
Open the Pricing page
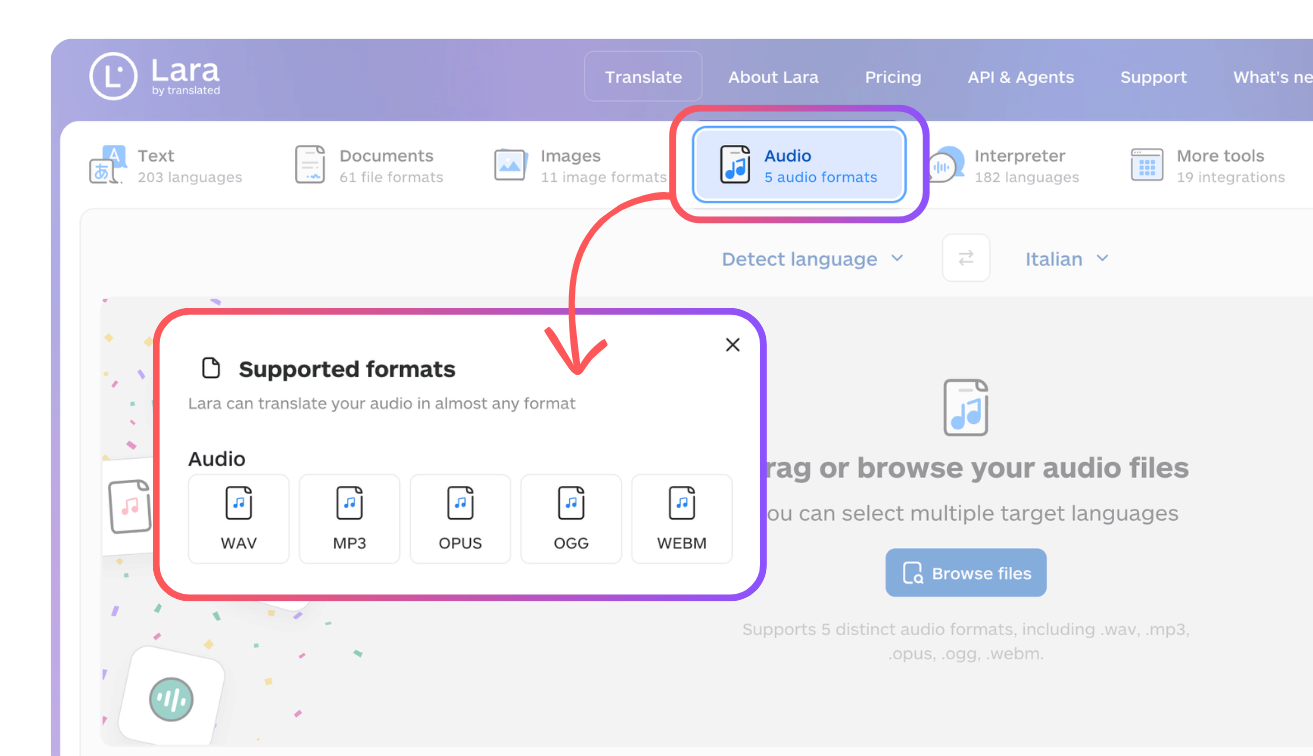893,77
